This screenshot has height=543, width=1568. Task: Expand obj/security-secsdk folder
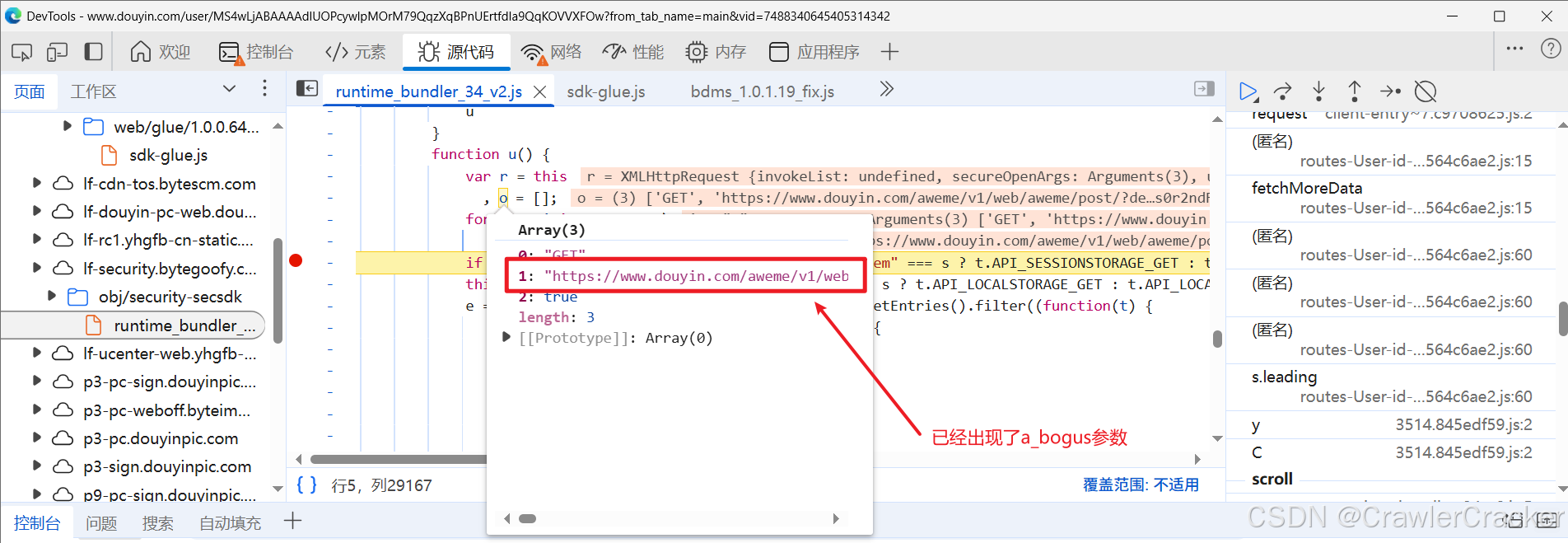tap(52, 296)
